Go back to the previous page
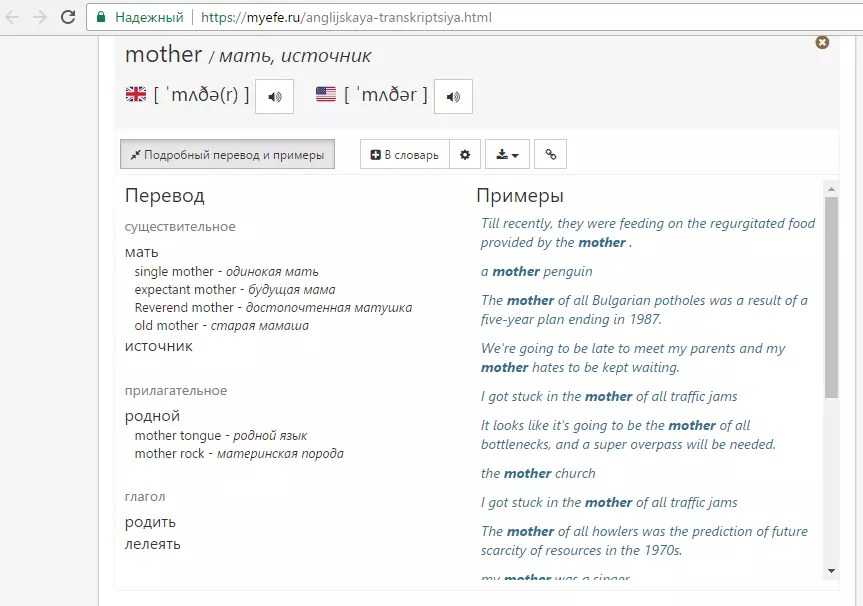 point(14,17)
